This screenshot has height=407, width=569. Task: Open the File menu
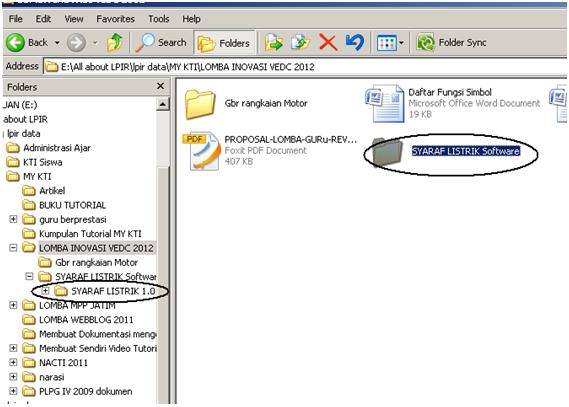[x=16, y=19]
